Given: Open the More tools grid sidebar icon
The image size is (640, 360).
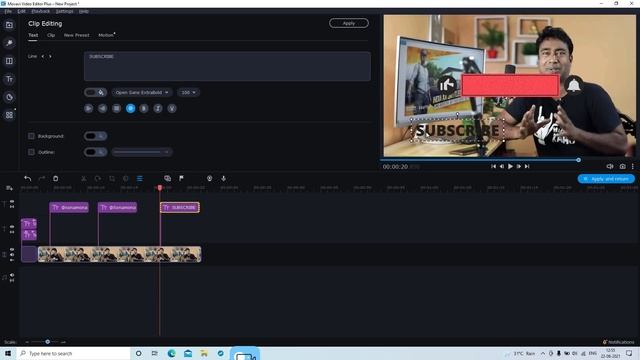Looking at the screenshot, I should (9, 115).
